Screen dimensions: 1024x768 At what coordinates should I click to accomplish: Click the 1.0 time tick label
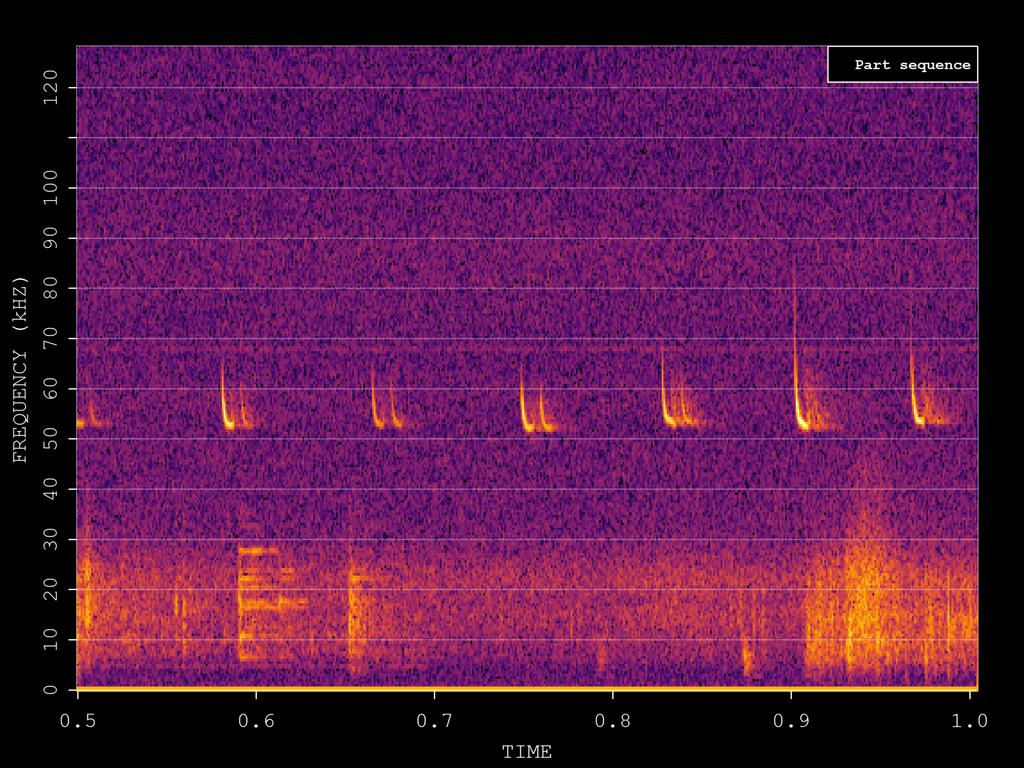coord(969,720)
